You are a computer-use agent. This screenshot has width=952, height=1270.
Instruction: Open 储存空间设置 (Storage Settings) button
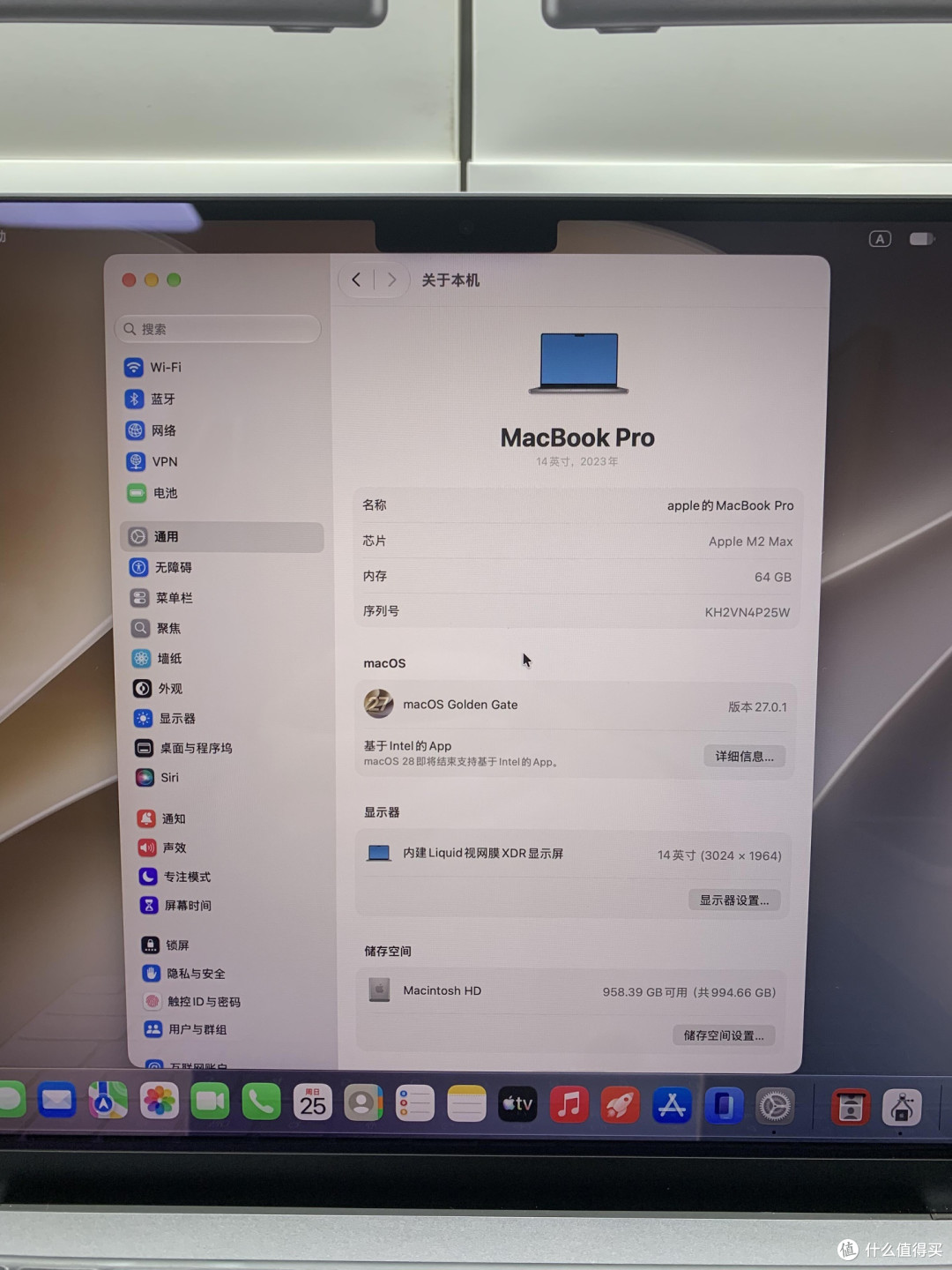click(x=724, y=1035)
